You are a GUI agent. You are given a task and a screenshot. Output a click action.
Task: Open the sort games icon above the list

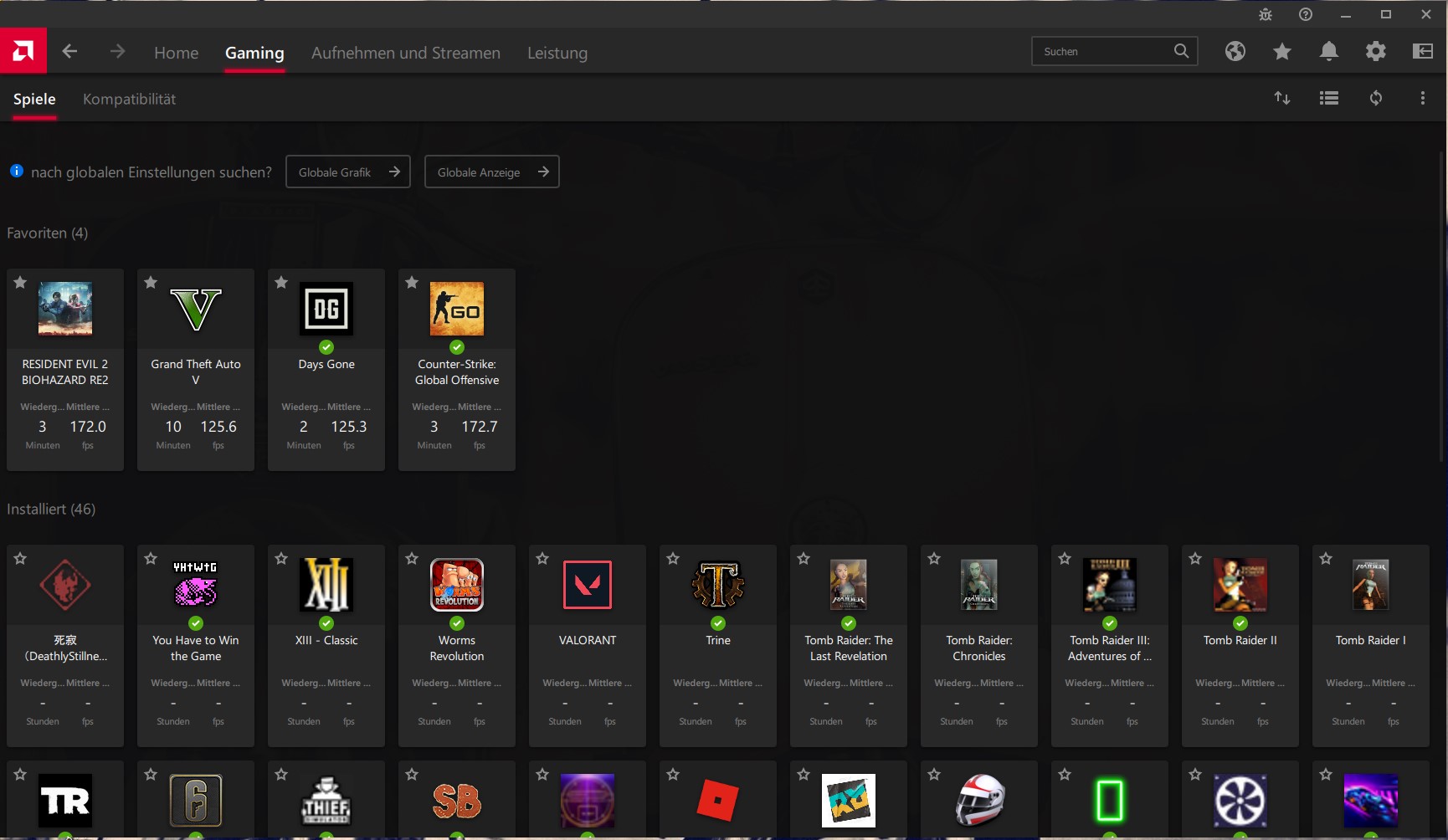(1283, 98)
